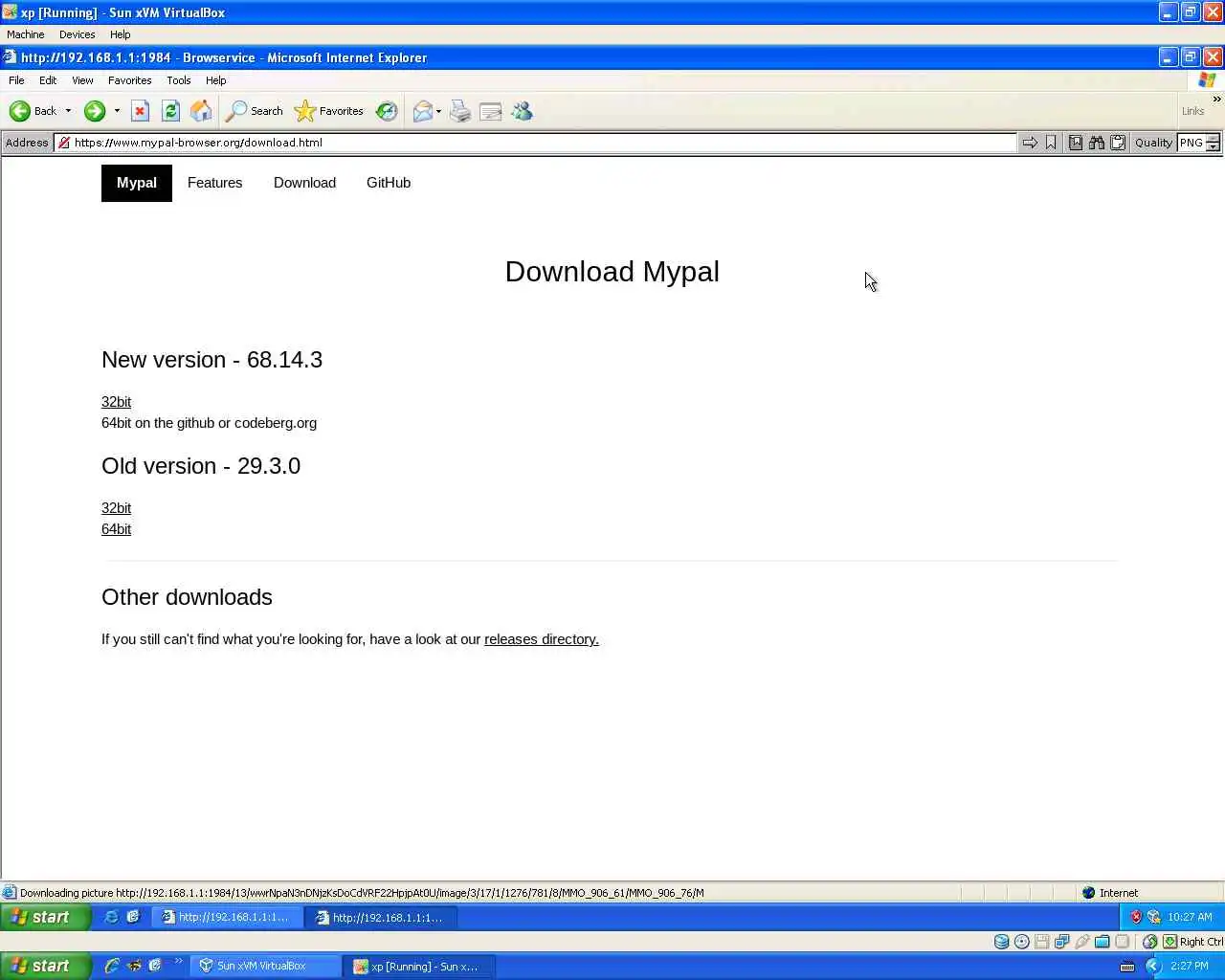Click the 32bit link under New version
The height and width of the screenshot is (980, 1225).
(x=116, y=402)
